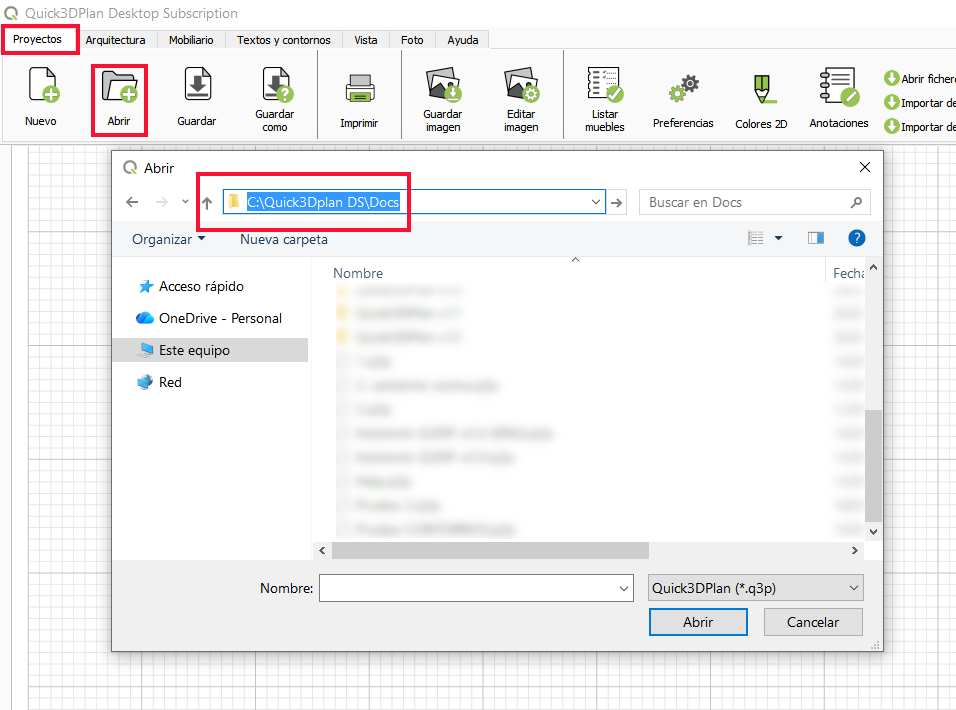Click Guardar imagen icon
Image resolution: width=956 pixels, height=710 pixels.
click(443, 85)
